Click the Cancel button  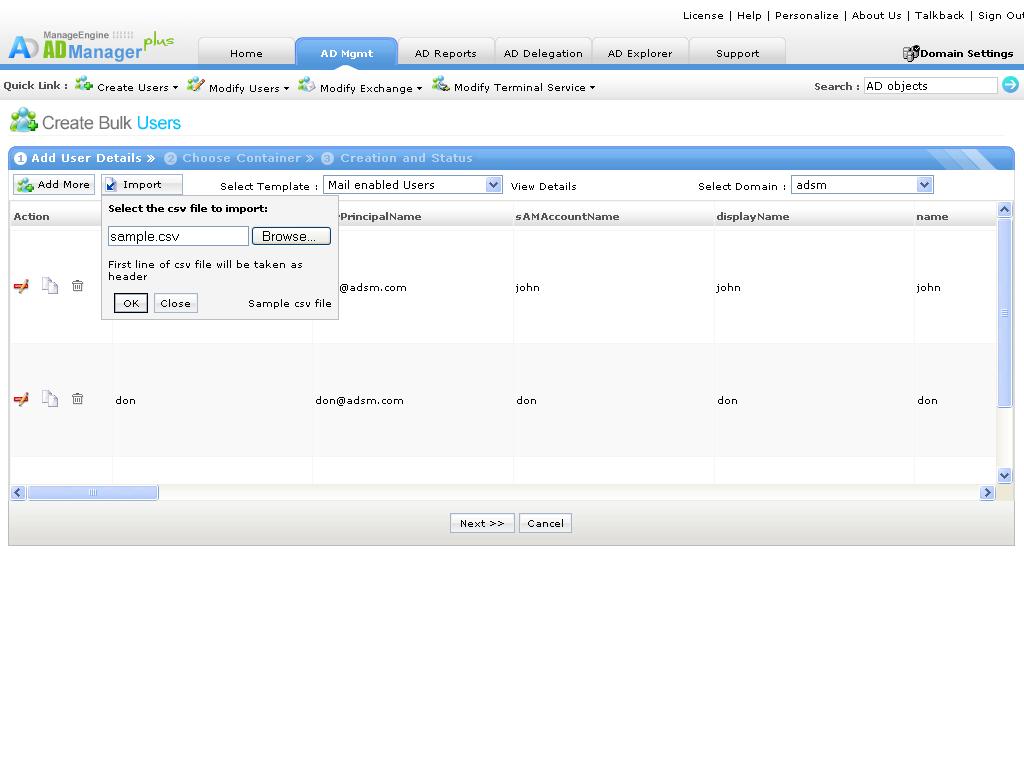point(545,523)
